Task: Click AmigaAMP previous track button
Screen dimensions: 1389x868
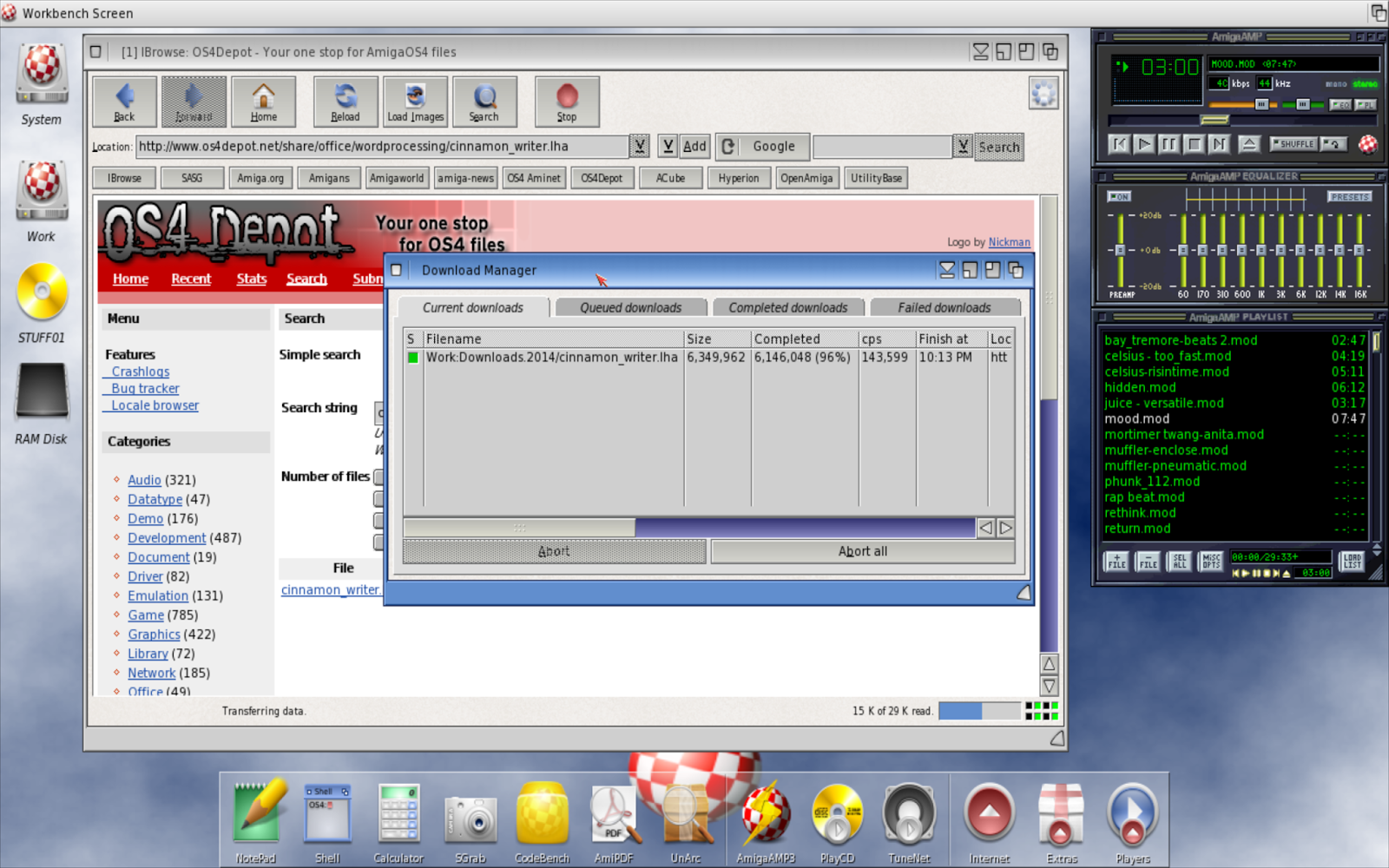Action: tap(1119, 144)
